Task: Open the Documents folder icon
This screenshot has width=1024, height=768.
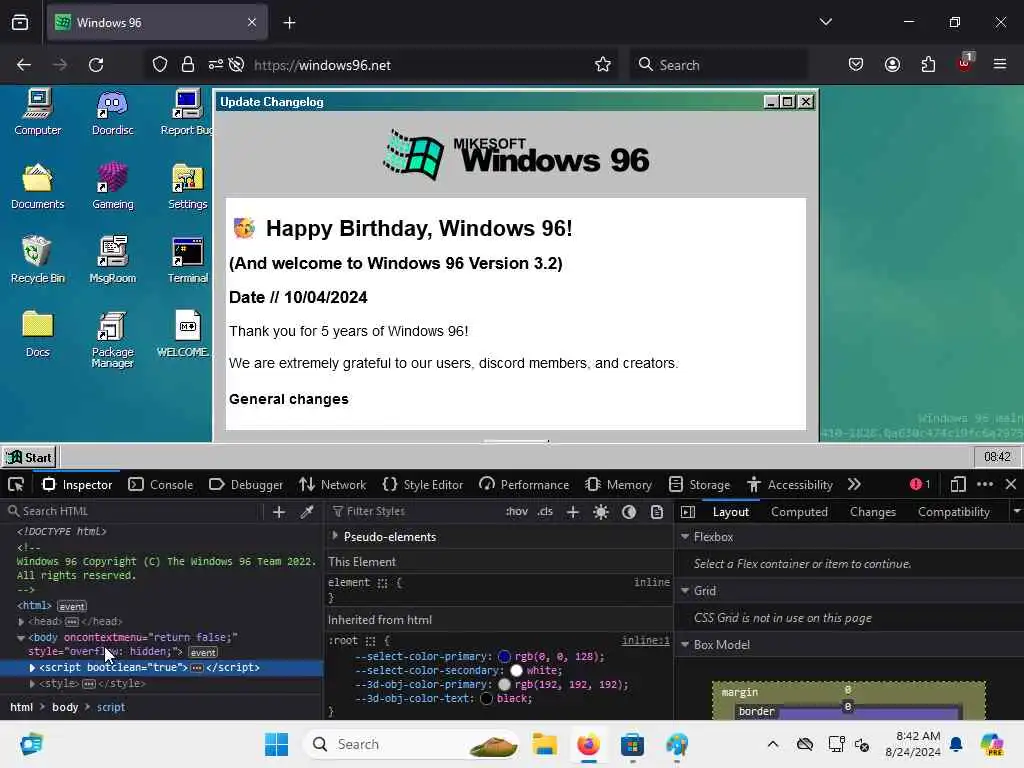Action: [38, 186]
